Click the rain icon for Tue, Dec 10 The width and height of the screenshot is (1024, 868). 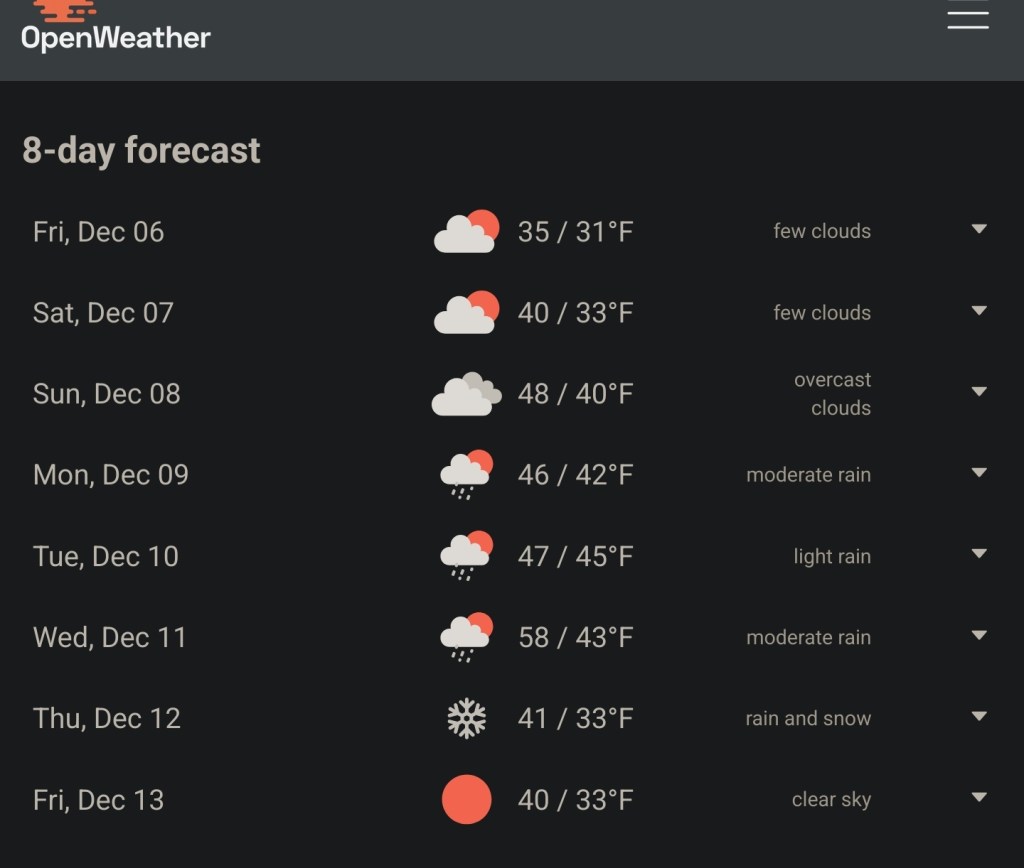coord(466,556)
